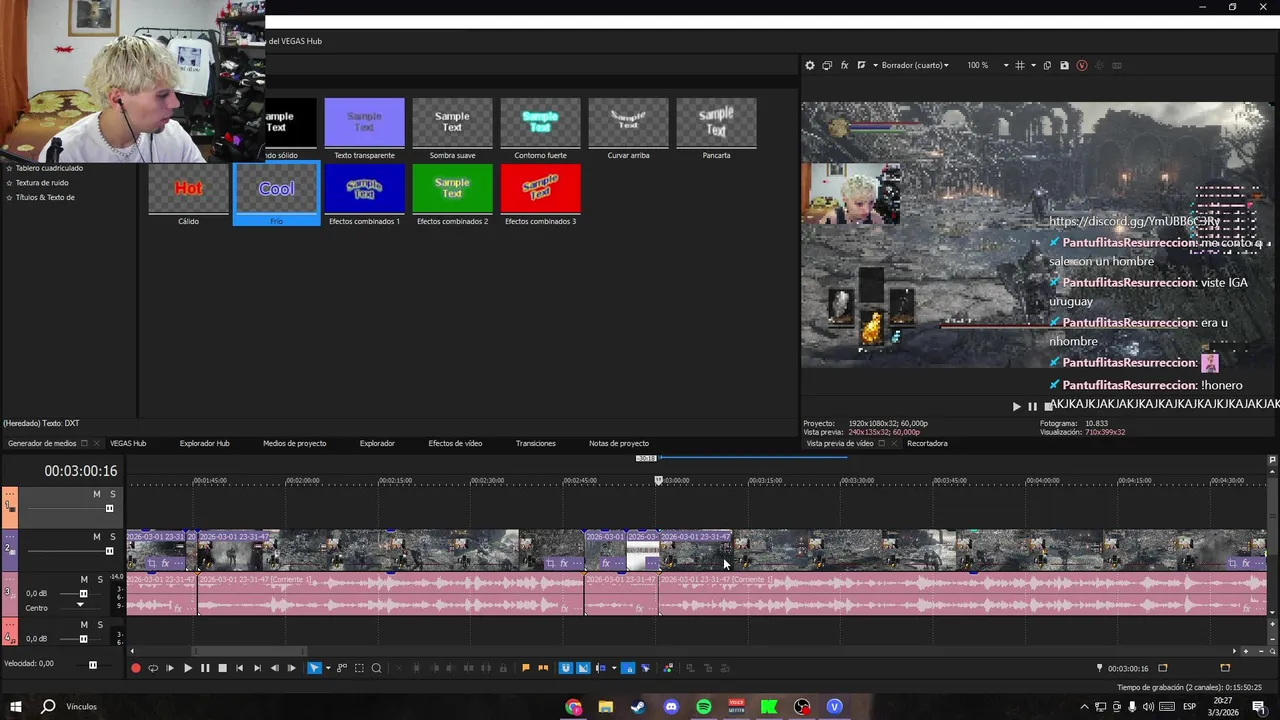Screen dimensions: 1280x720
Task: Mute audio track 3
Action: point(84,579)
